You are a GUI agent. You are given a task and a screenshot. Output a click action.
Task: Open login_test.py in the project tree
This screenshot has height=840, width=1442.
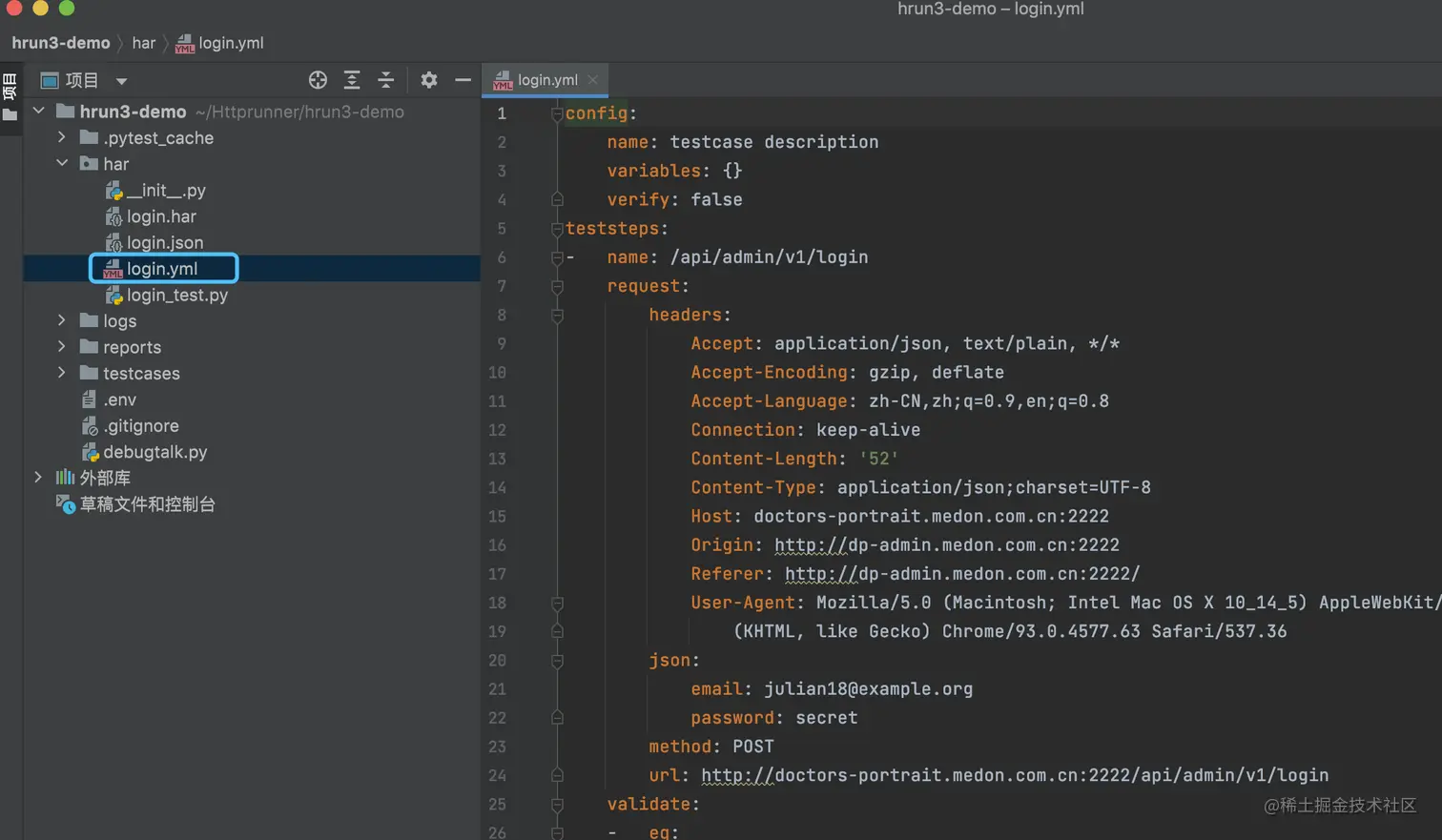(x=177, y=295)
